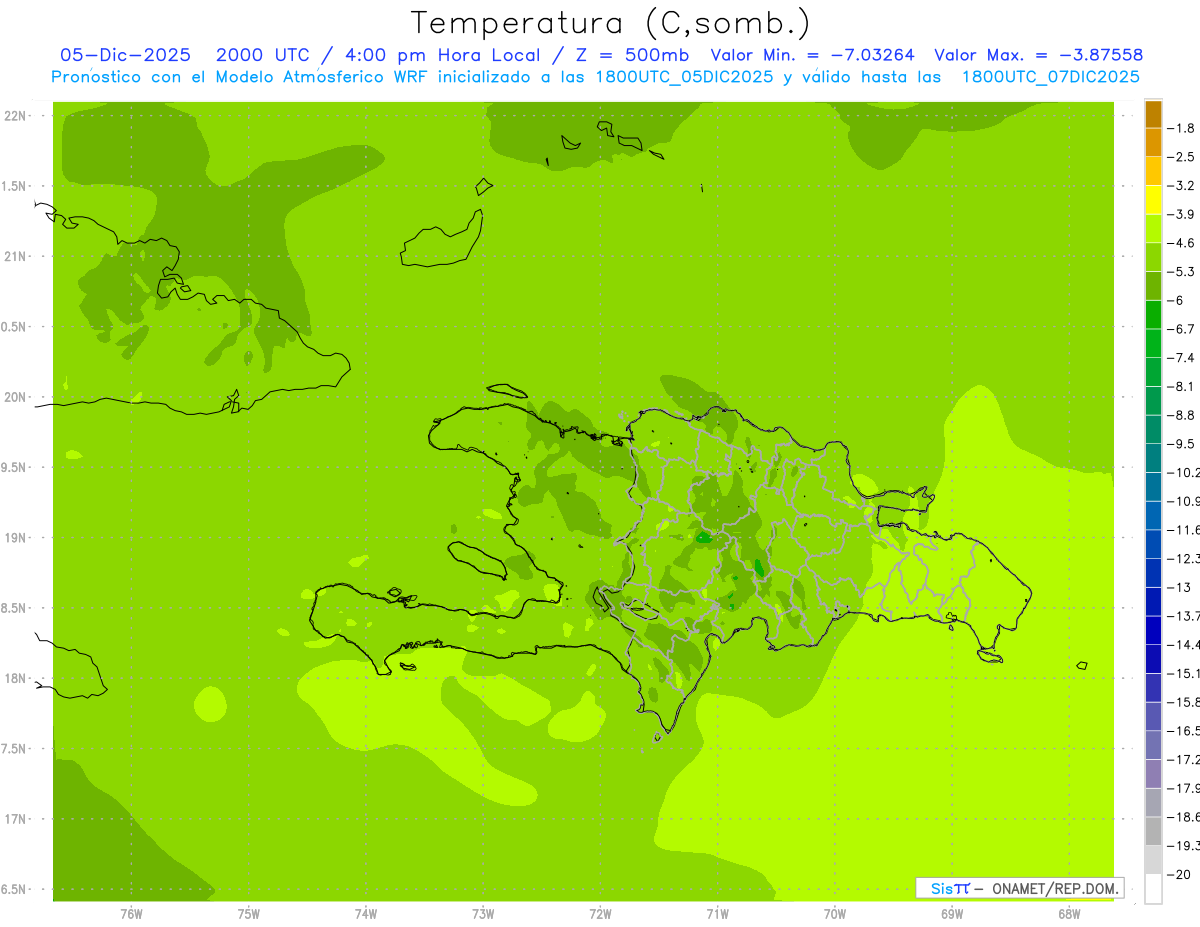The width and height of the screenshot is (1200, 927).
Task: Click the 68W longitude axis label
Action: point(1069,914)
